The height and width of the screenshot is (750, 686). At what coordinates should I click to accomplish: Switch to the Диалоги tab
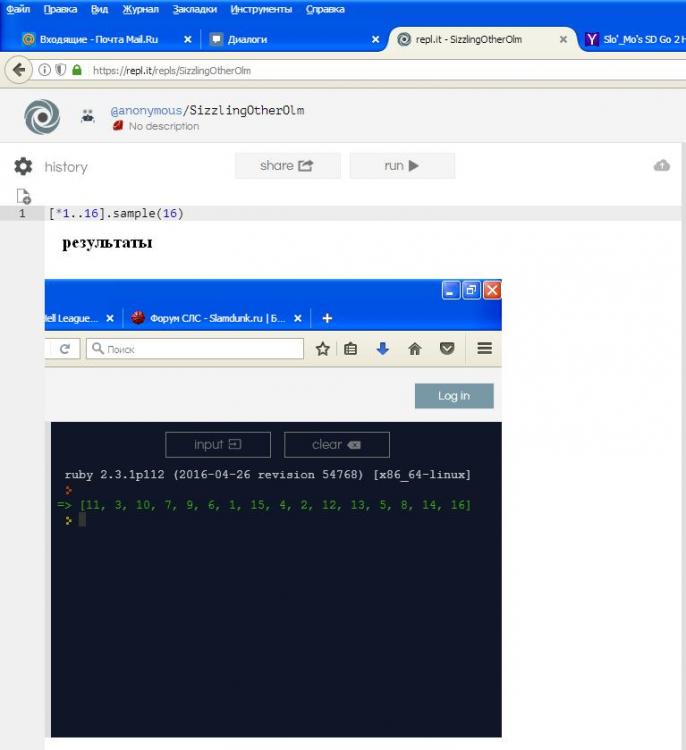(x=247, y=40)
